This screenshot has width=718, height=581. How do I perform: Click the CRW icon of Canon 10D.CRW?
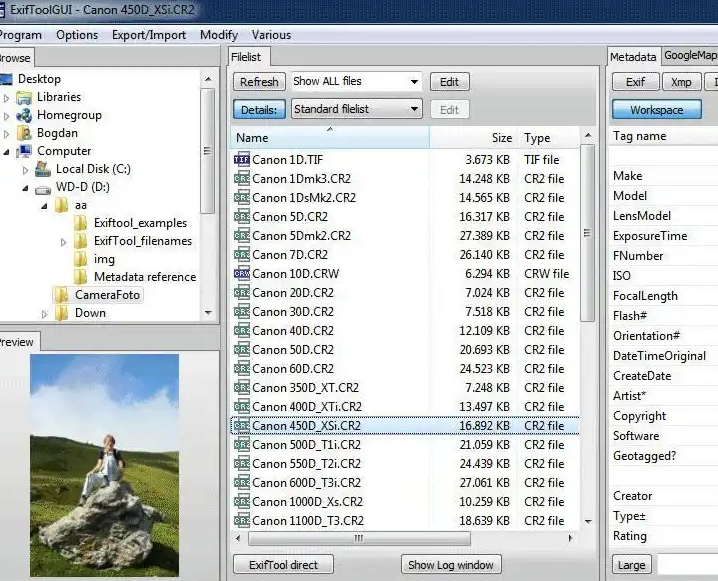pyautogui.click(x=241, y=274)
